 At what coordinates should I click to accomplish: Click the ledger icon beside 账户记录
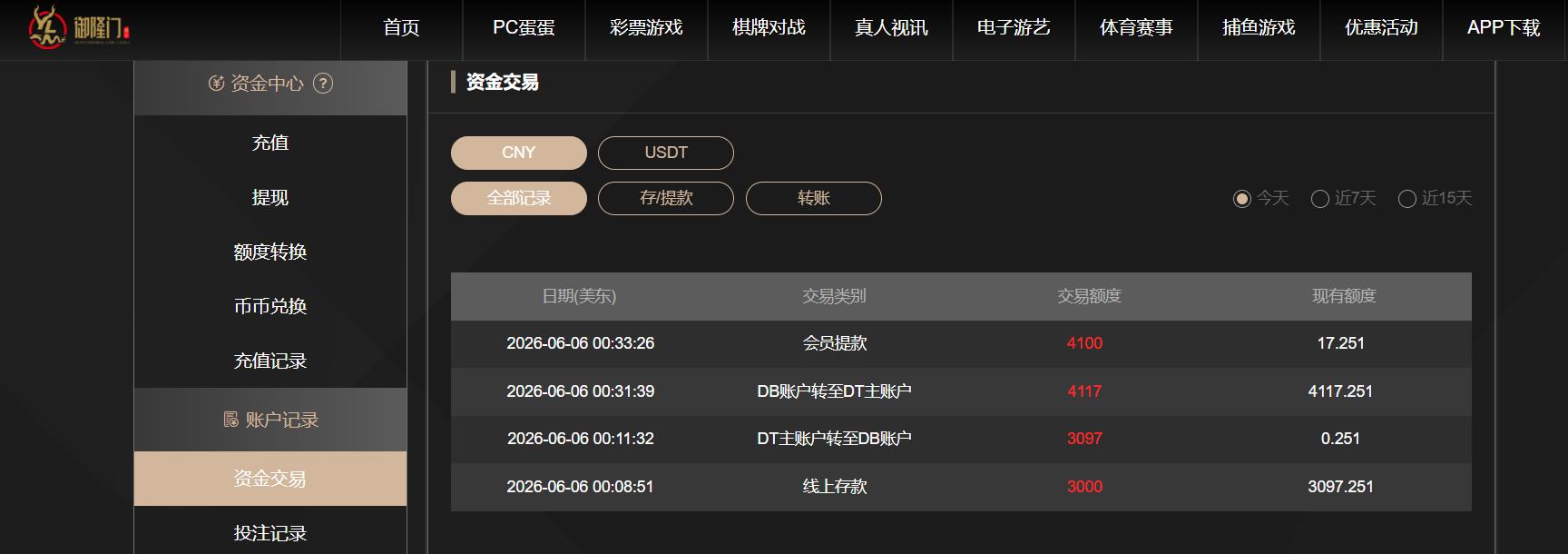tap(230, 420)
